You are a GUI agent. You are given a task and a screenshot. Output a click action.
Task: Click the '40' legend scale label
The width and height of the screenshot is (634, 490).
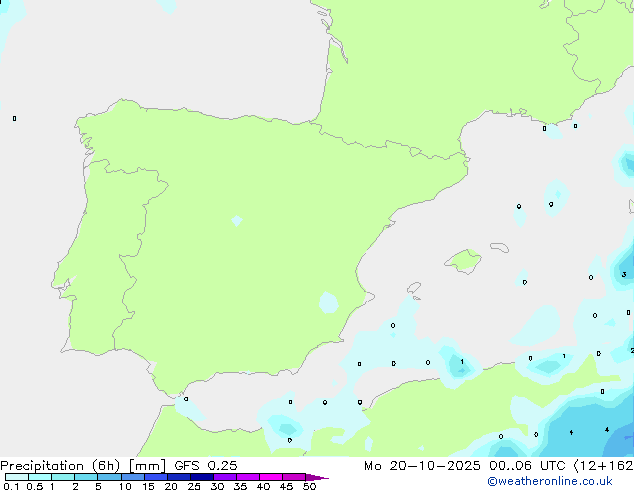coord(263,486)
